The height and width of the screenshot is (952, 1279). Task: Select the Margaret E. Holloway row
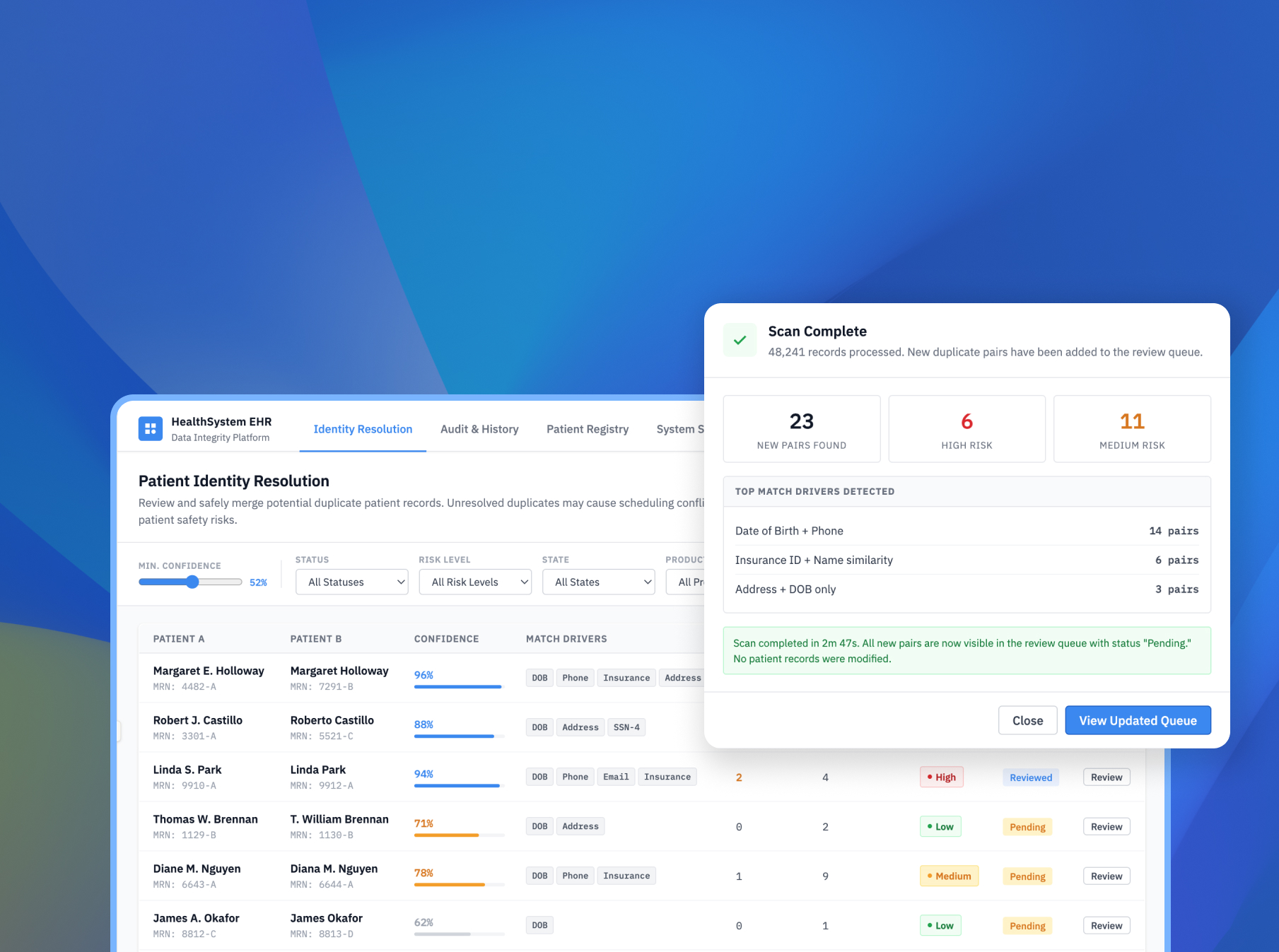[209, 677]
